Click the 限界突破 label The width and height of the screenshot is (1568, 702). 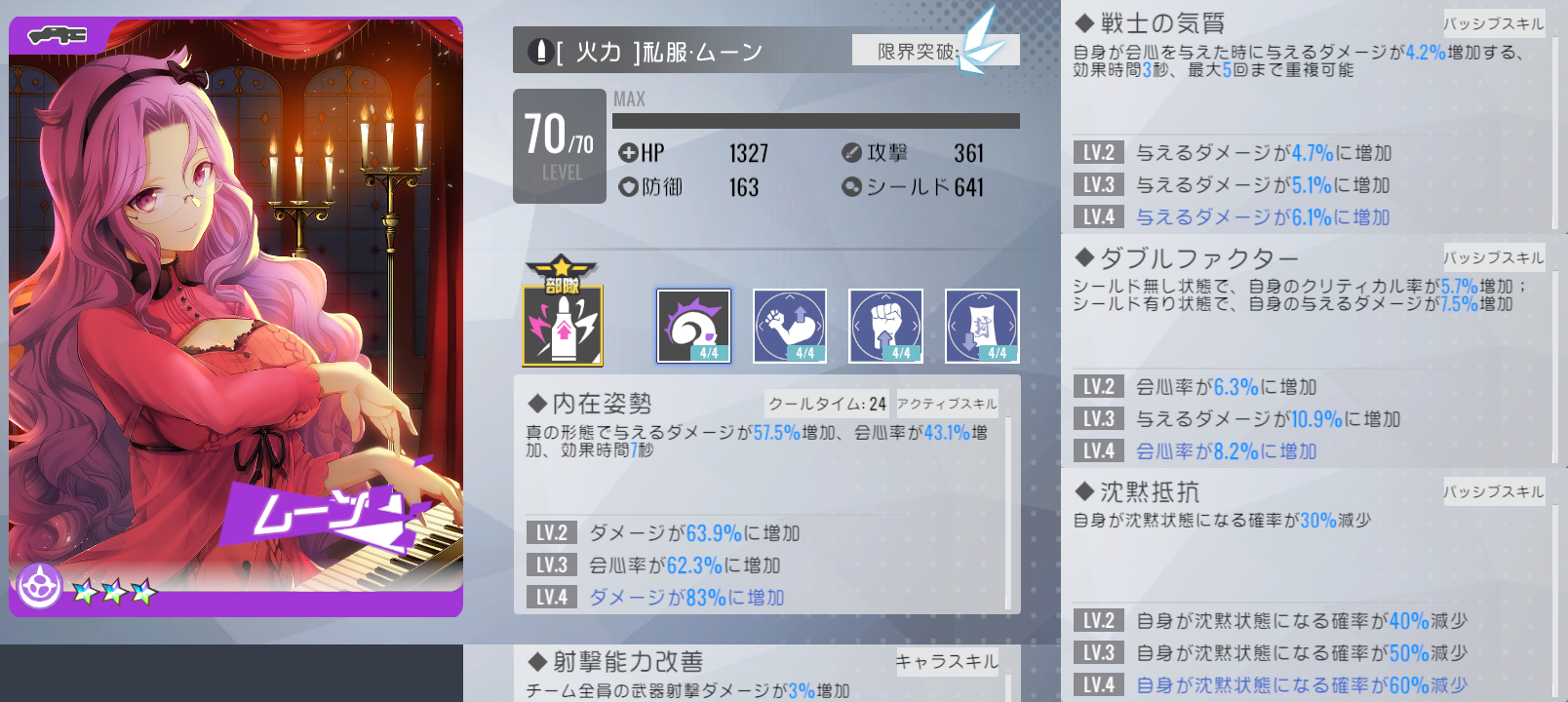click(917, 51)
